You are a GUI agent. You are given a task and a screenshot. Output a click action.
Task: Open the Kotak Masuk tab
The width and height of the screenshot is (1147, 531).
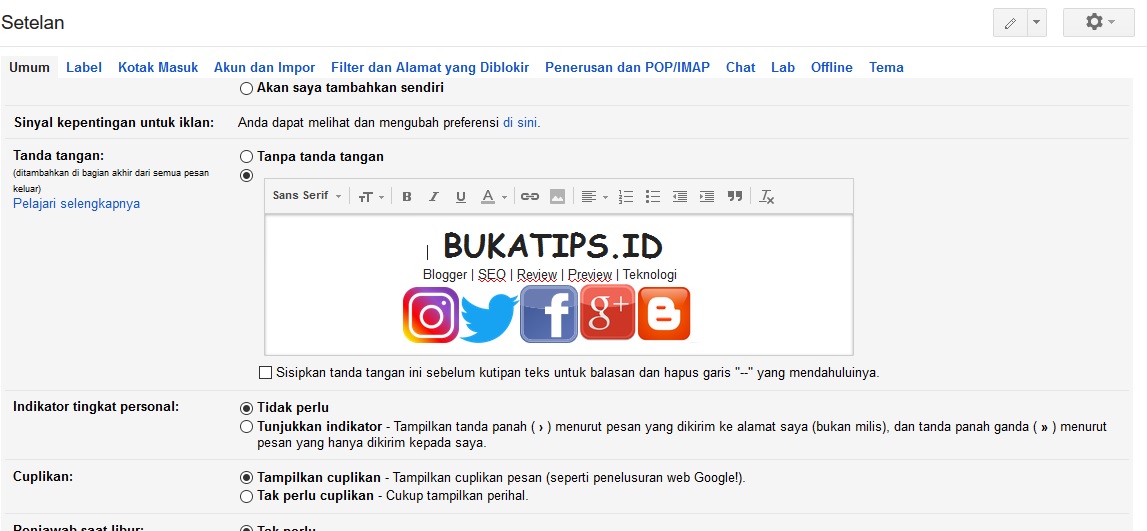(x=158, y=67)
